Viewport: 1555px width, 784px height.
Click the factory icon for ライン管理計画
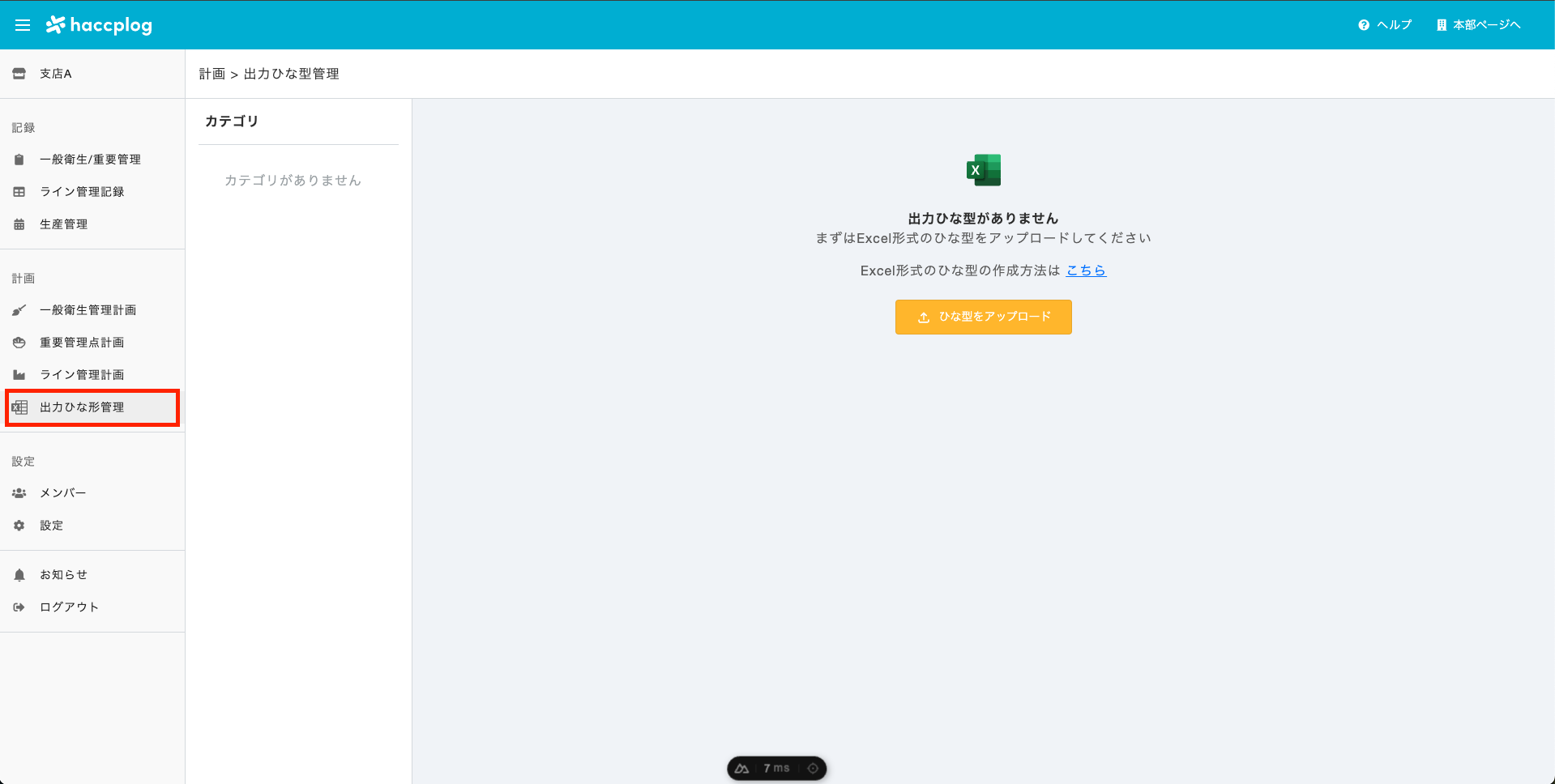(19, 375)
